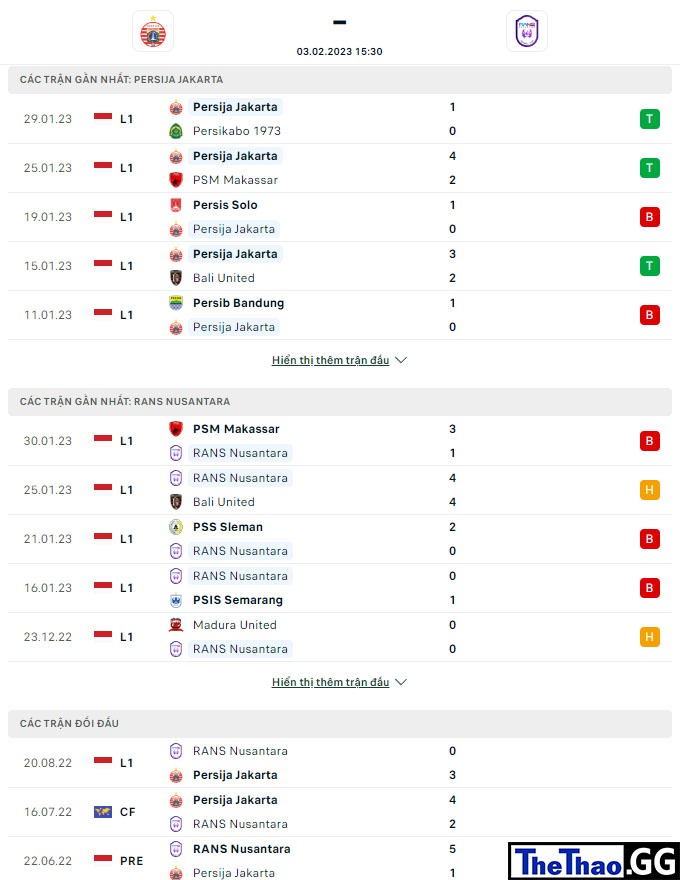Click the Madura United team logo

176,625
